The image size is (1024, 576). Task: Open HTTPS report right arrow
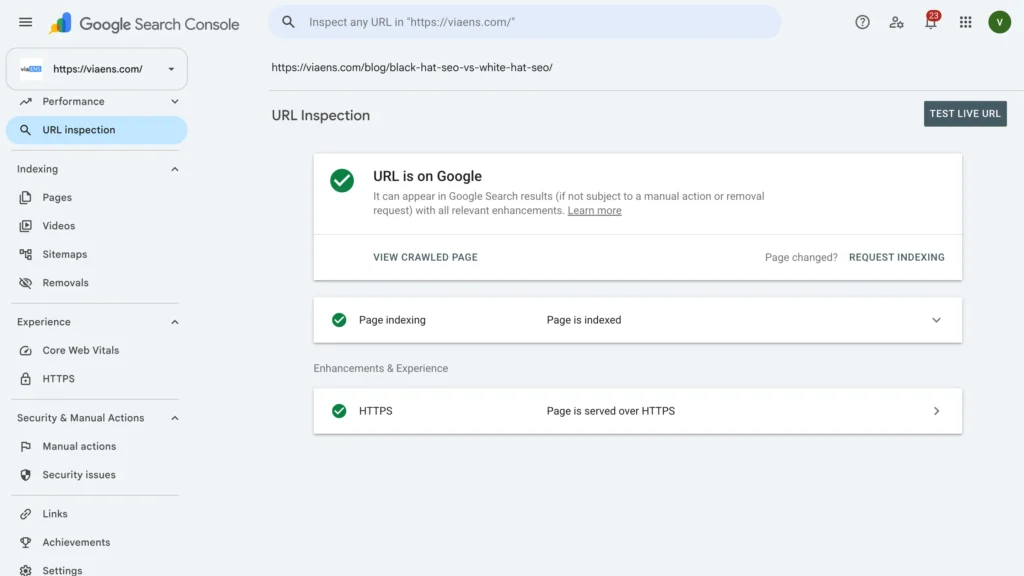pyautogui.click(x=936, y=411)
